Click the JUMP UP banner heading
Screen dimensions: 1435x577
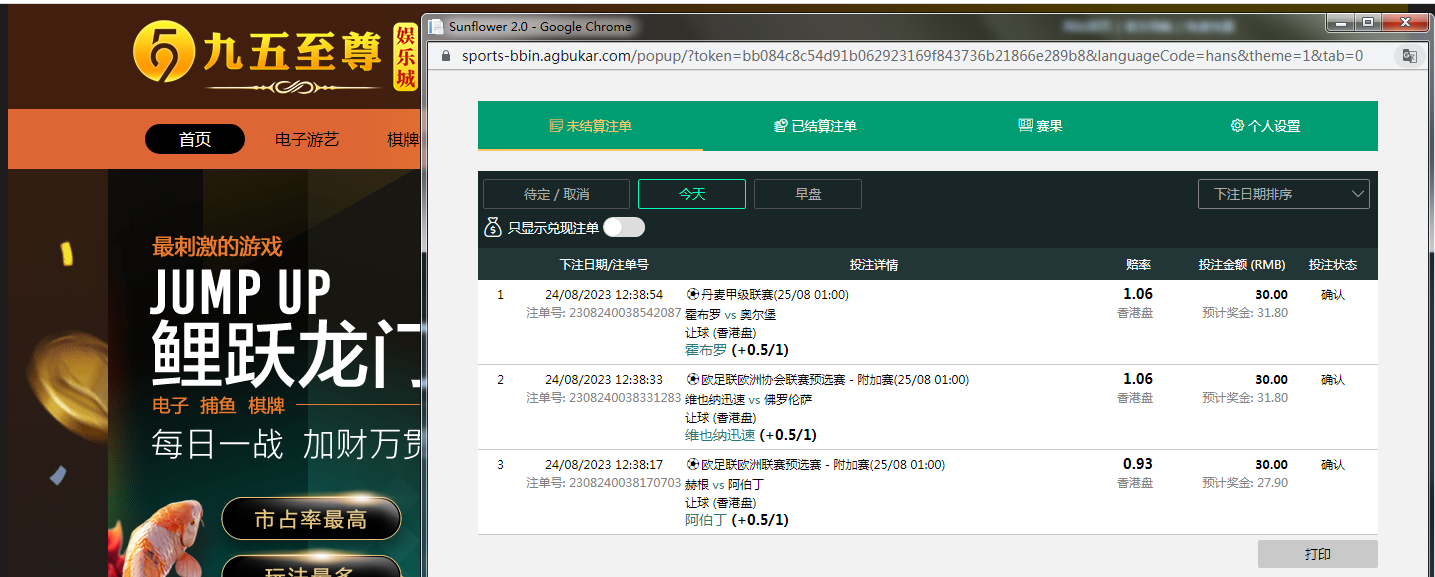coord(240,294)
